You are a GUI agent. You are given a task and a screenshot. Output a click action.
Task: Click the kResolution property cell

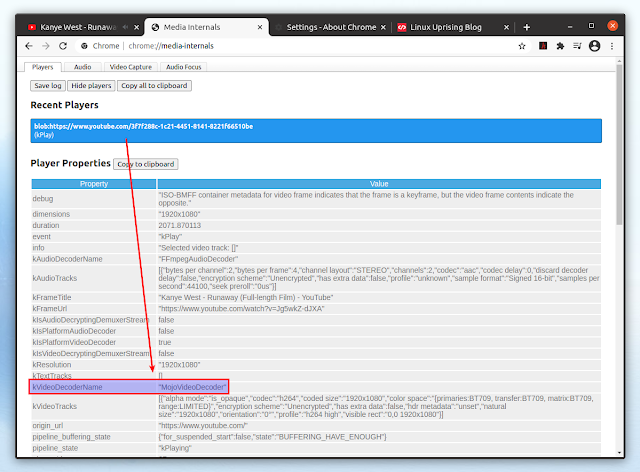coord(94,365)
